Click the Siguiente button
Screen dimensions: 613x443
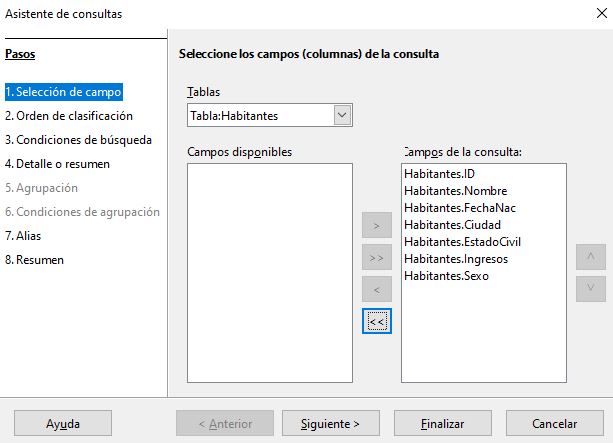331,423
